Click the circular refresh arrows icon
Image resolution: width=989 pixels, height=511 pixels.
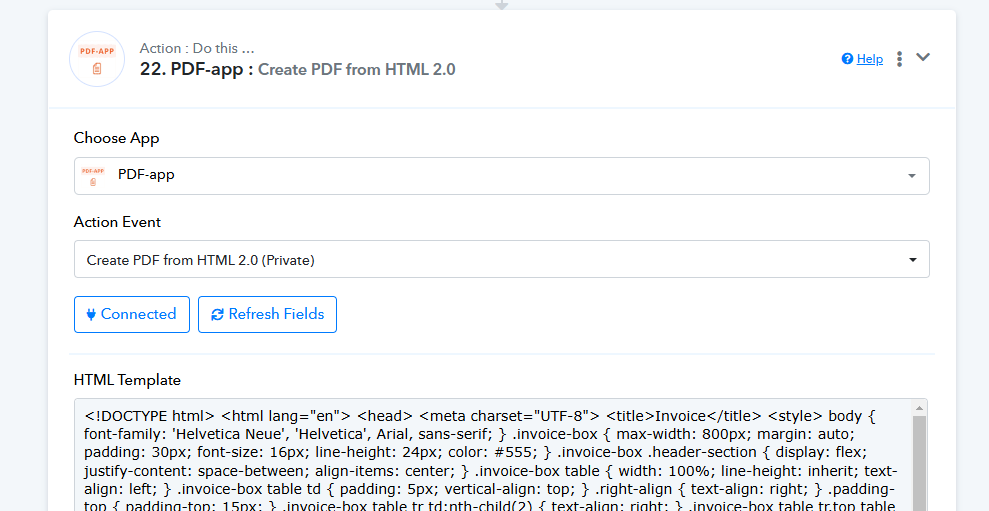(218, 314)
